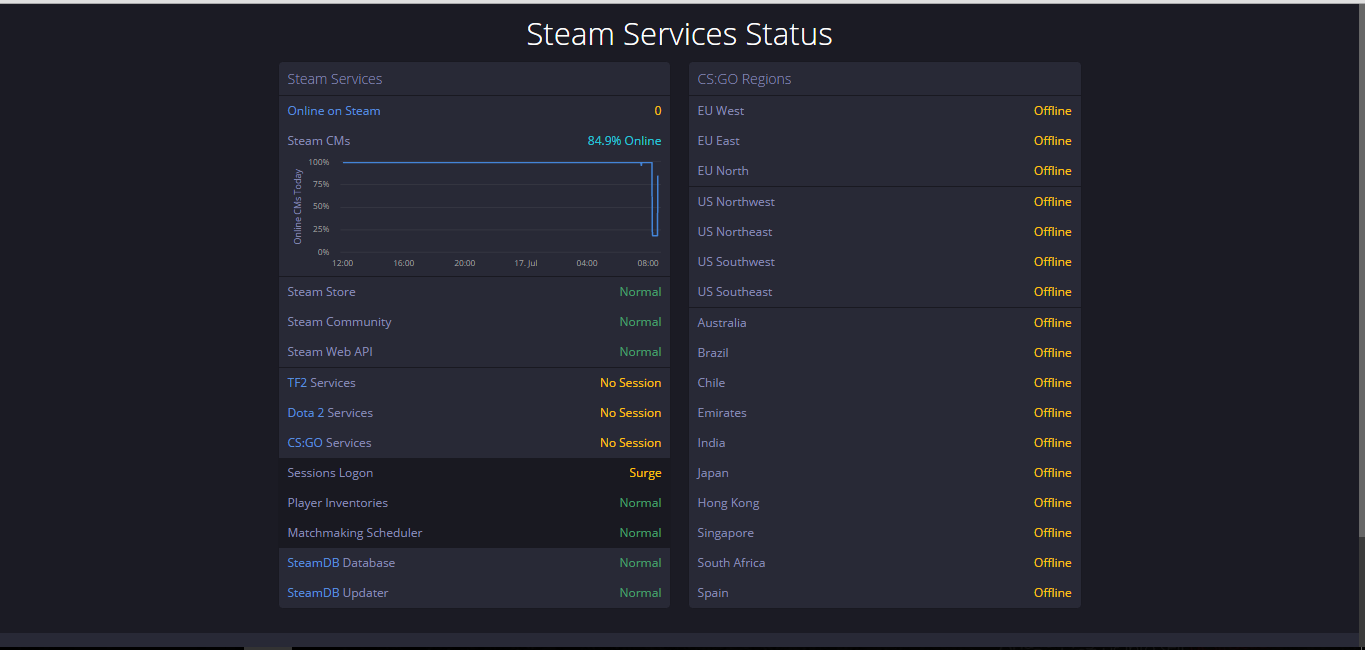This screenshot has height=650, width=1365.
Task: Click the US Southwest region label
Action: pyautogui.click(x=736, y=262)
